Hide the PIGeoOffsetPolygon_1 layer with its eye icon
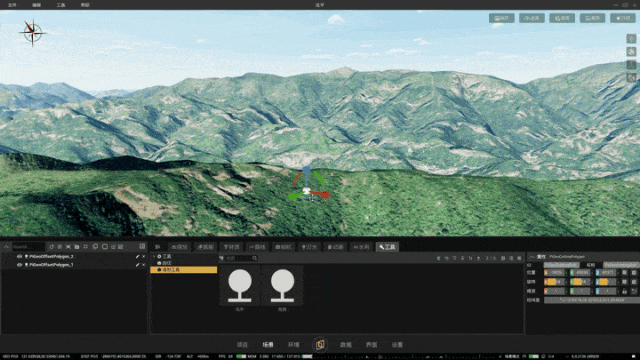This screenshot has width=640, height=360. pyautogui.click(x=19, y=264)
